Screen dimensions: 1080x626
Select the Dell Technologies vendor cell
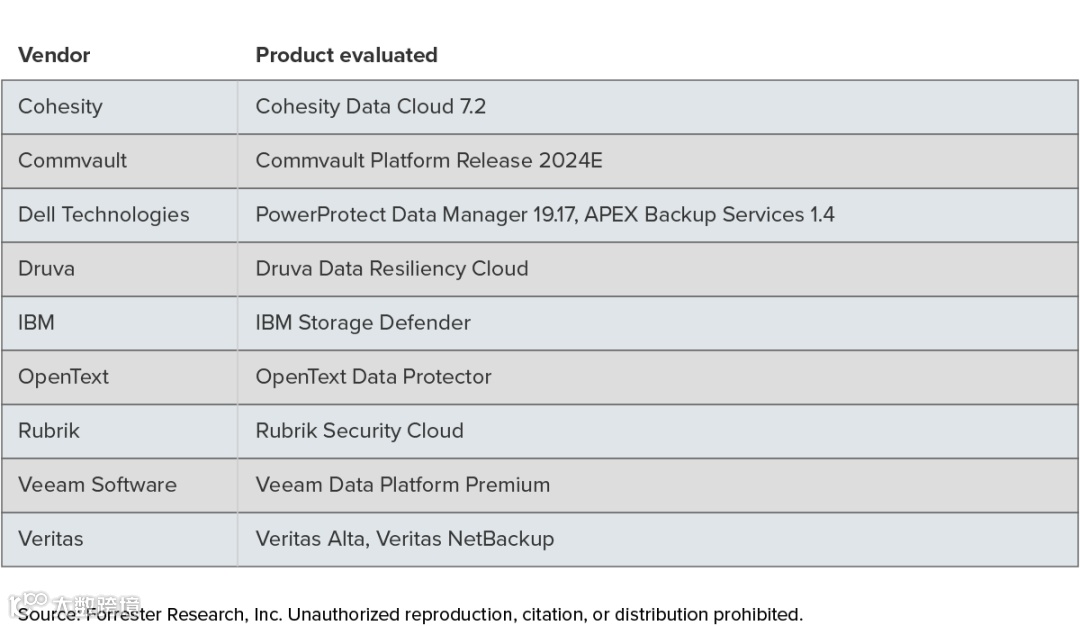[x=103, y=215]
